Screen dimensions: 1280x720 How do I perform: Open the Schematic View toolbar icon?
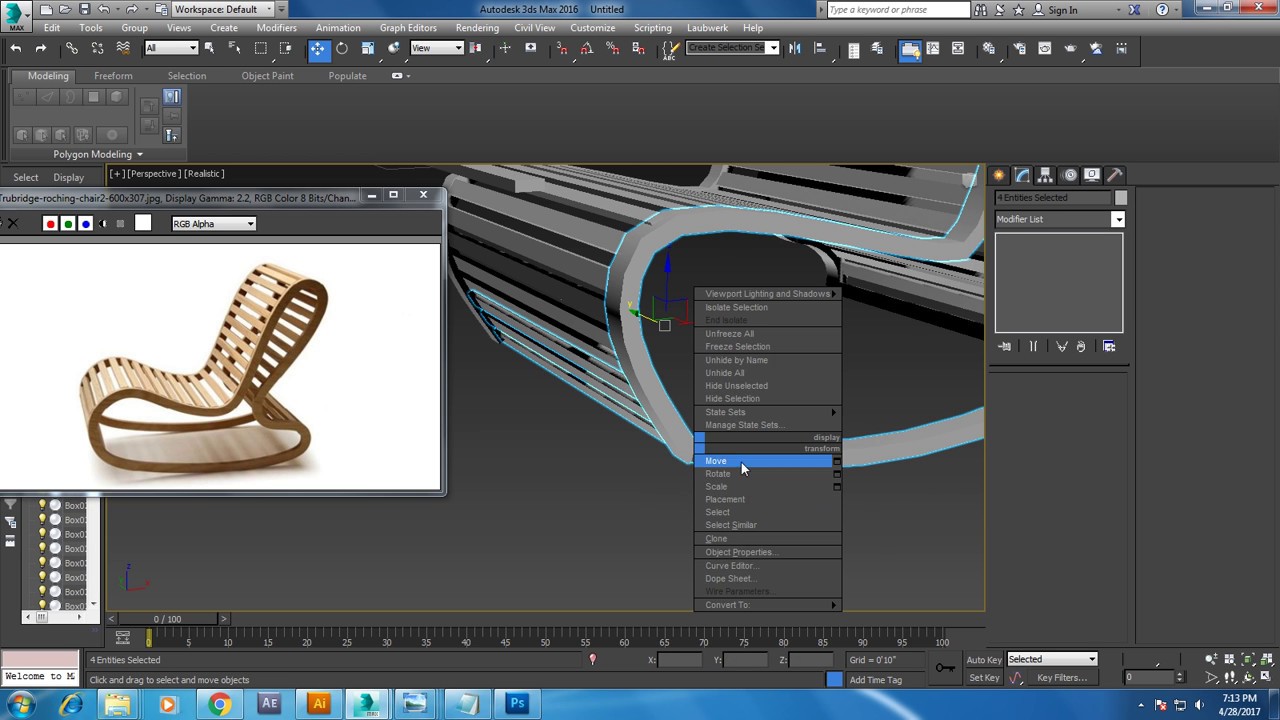pyautogui.click(x=958, y=49)
